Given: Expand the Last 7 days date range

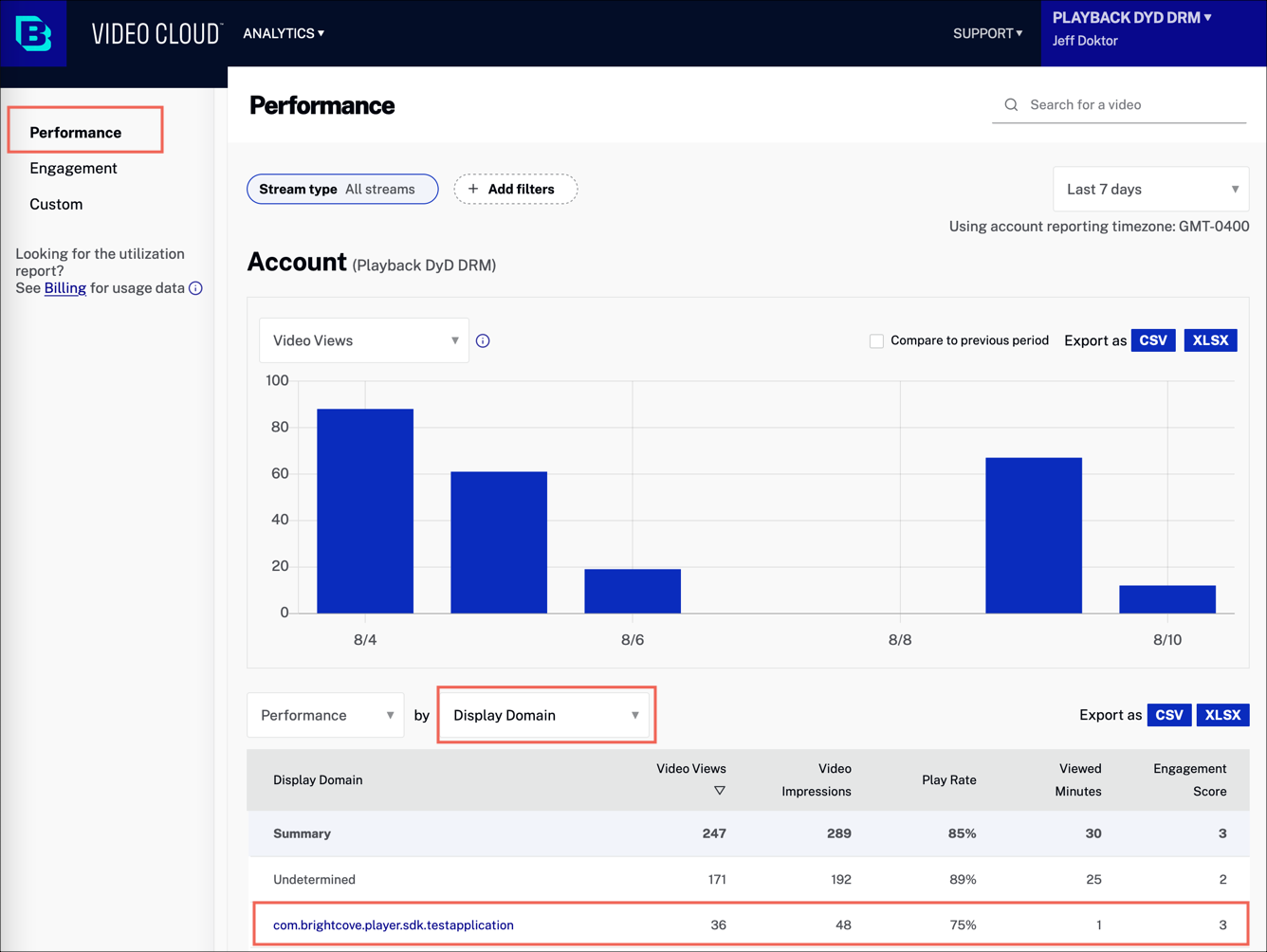Looking at the screenshot, I should [1150, 189].
